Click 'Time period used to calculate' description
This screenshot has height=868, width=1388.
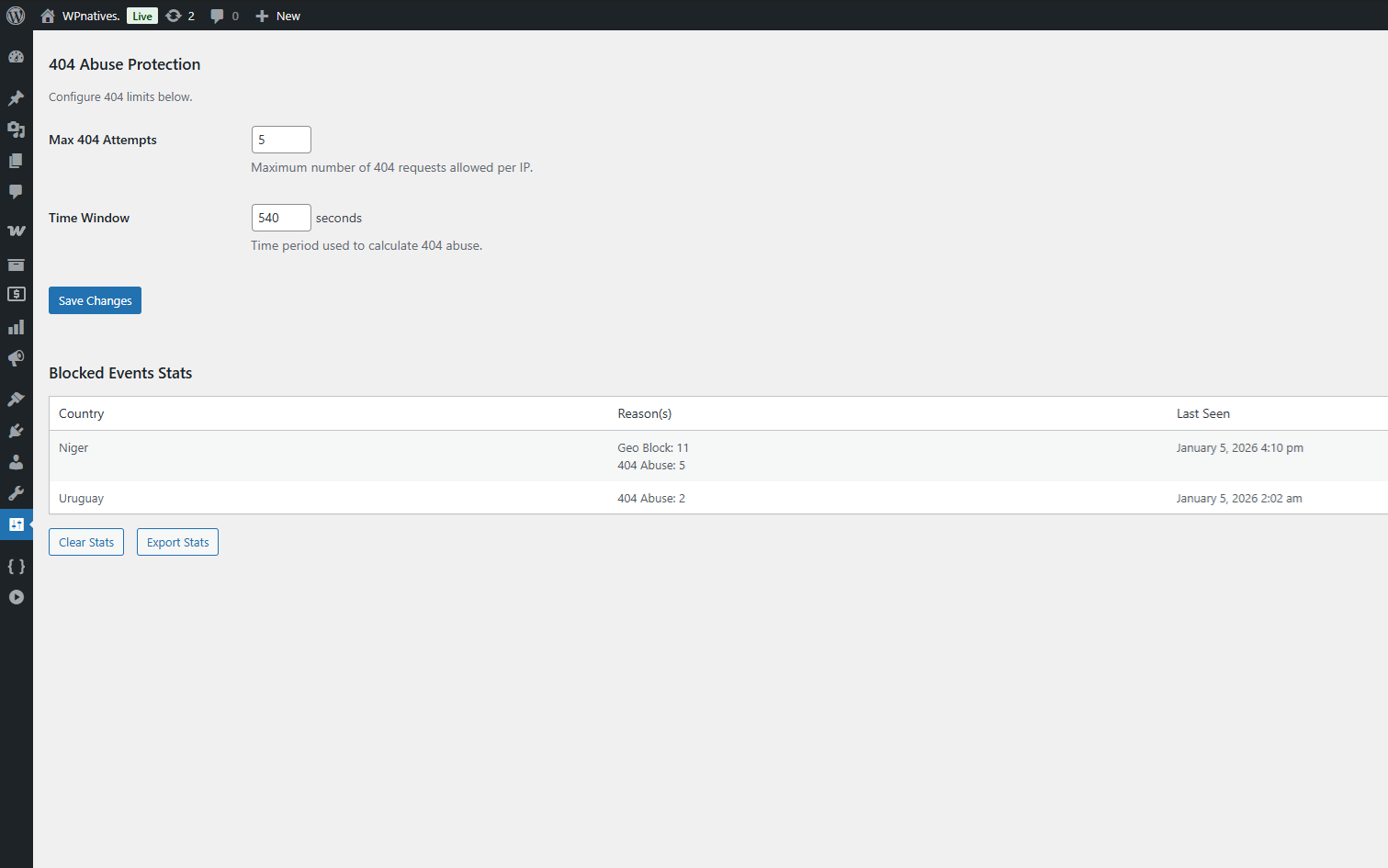(367, 245)
